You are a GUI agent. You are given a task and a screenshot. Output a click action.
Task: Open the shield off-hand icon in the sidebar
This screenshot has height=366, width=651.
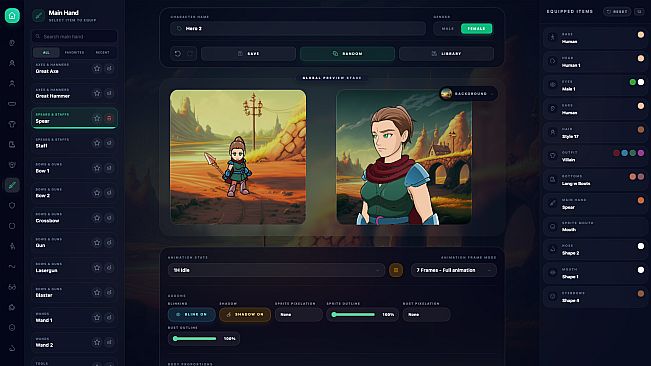click(12, 205)
